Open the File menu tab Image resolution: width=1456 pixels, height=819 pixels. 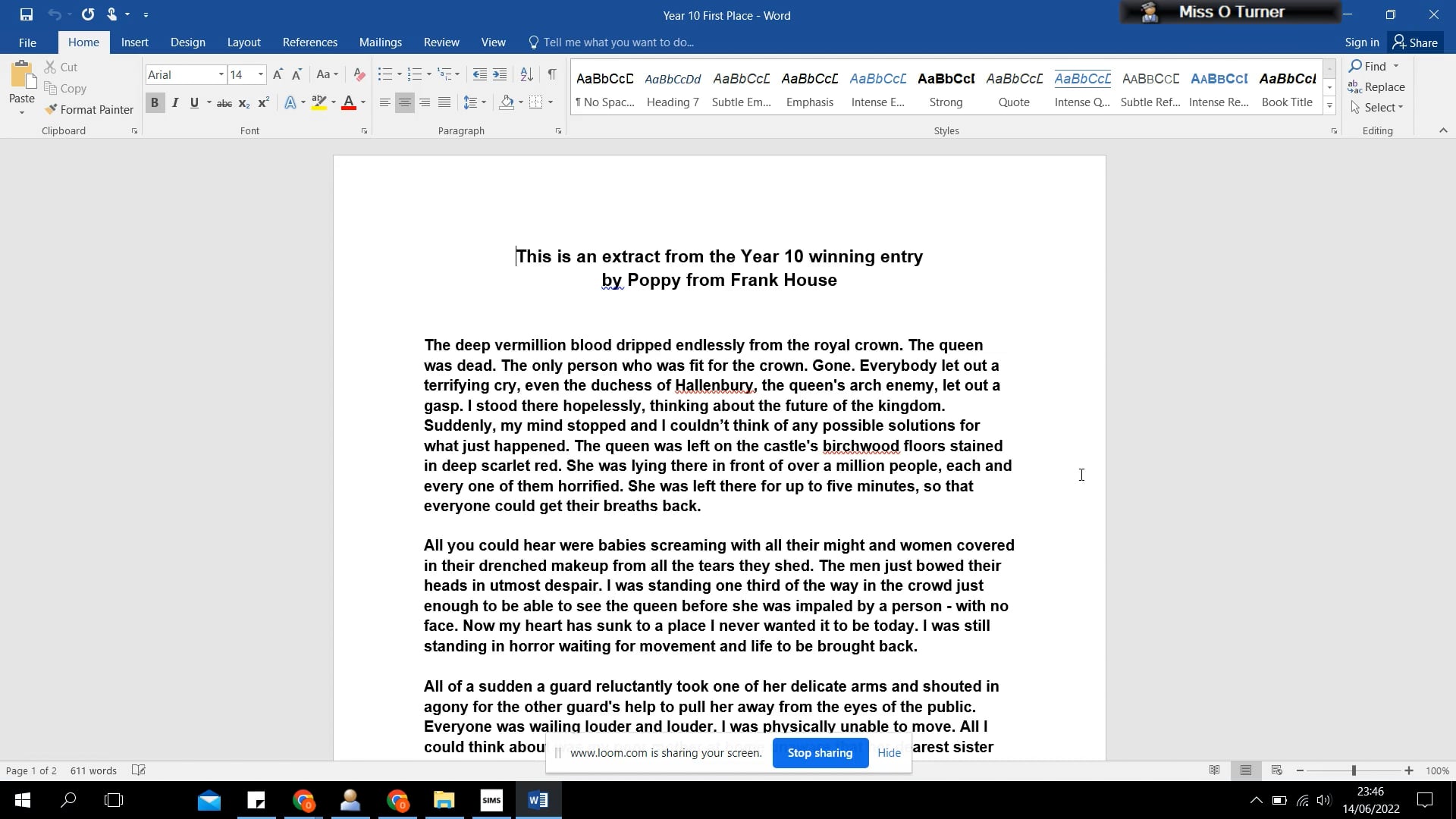pos(27,42)
